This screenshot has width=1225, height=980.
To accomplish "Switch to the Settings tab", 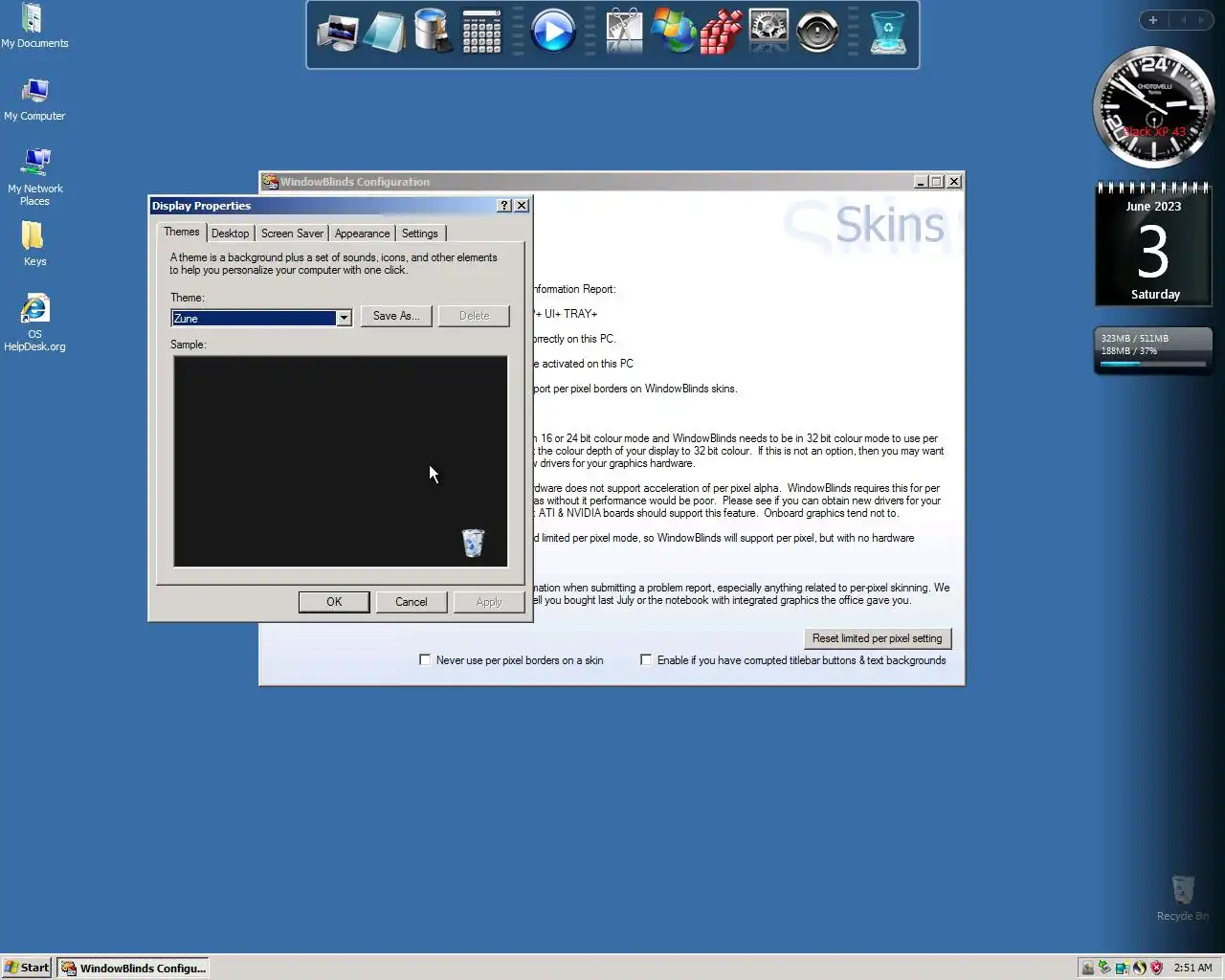I will click(419, 234).
